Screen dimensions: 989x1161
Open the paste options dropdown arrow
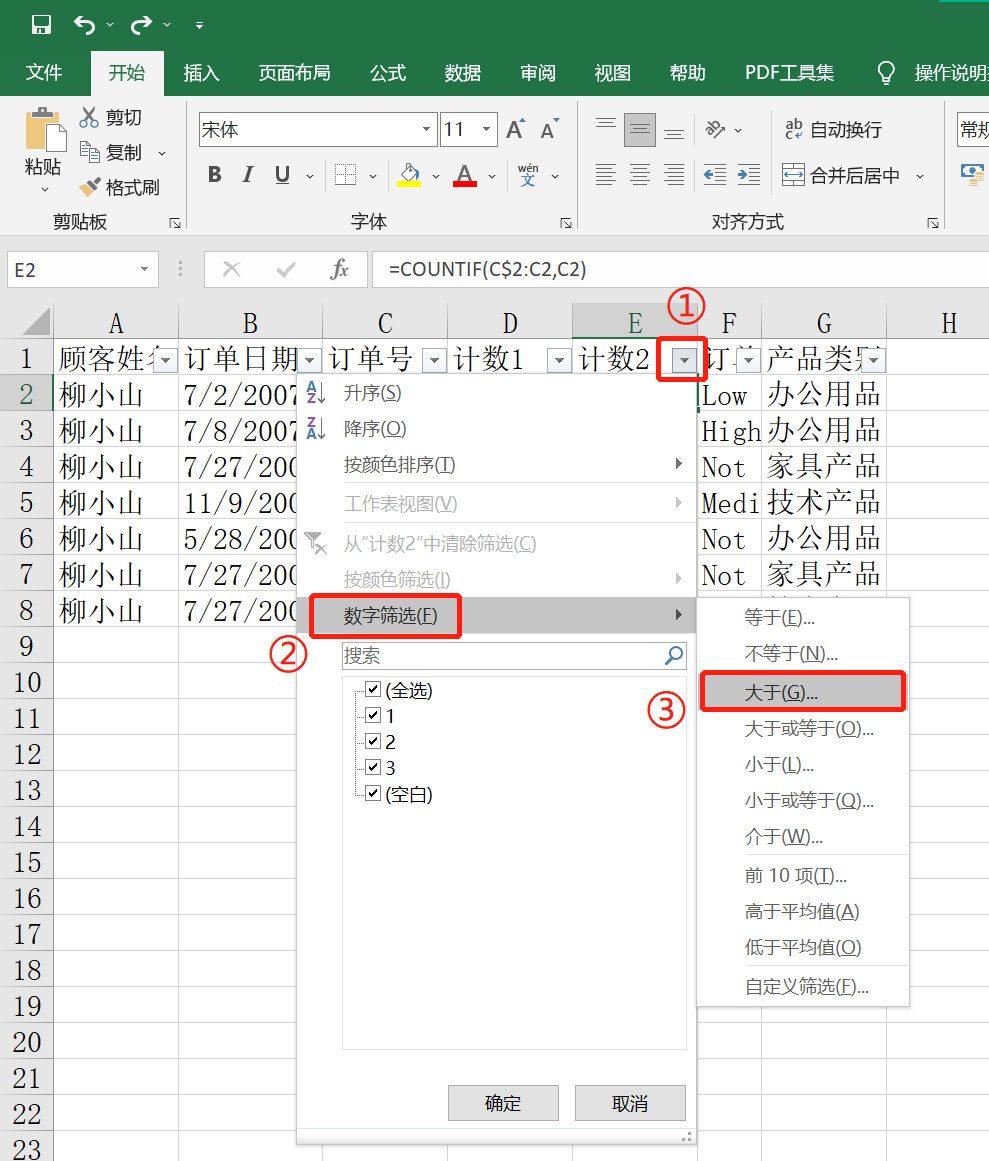click(44, 190)
